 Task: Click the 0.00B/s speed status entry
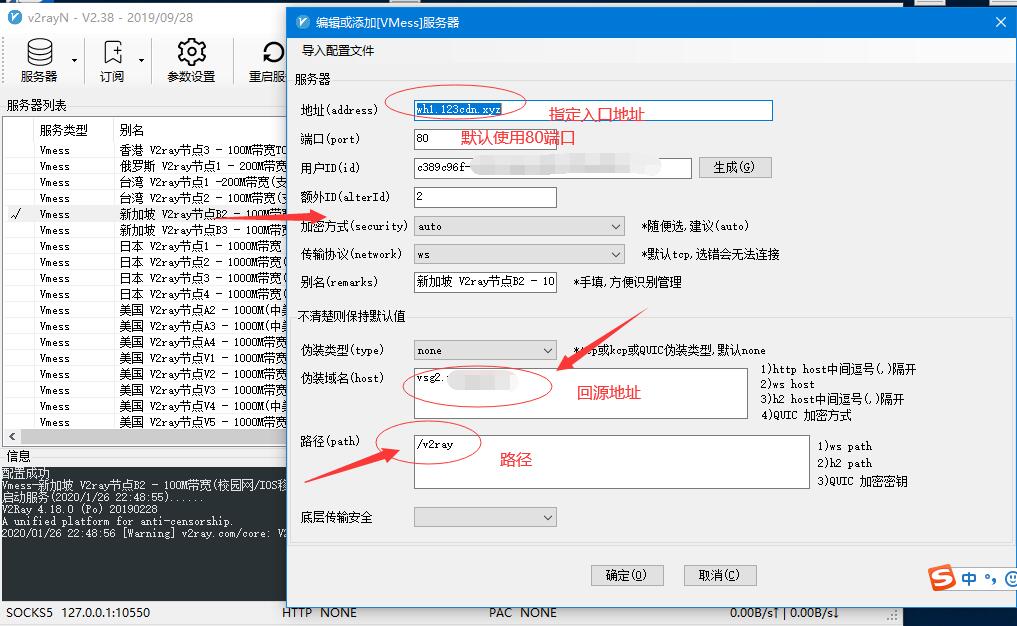pos(784,612)
